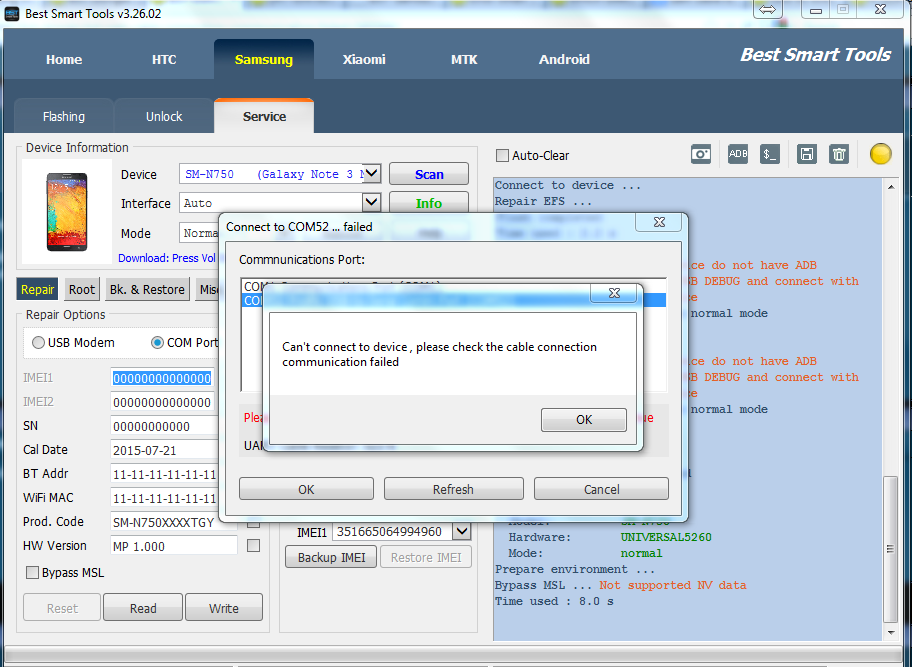912x667 pixels.
Task: Click the ADB icon in log toolbar
Action: (738, 154)
